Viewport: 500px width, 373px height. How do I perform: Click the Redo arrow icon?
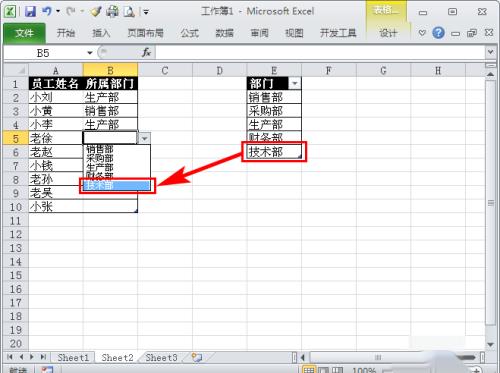(70, 11)
